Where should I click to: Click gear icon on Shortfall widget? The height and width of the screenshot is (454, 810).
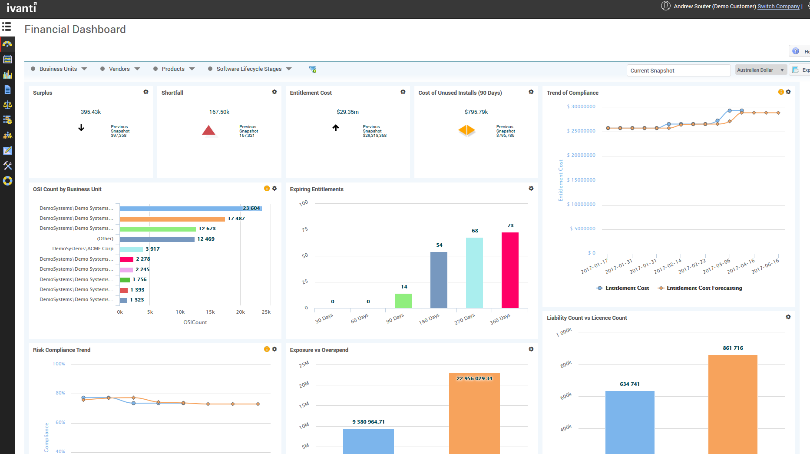(274, 91)
